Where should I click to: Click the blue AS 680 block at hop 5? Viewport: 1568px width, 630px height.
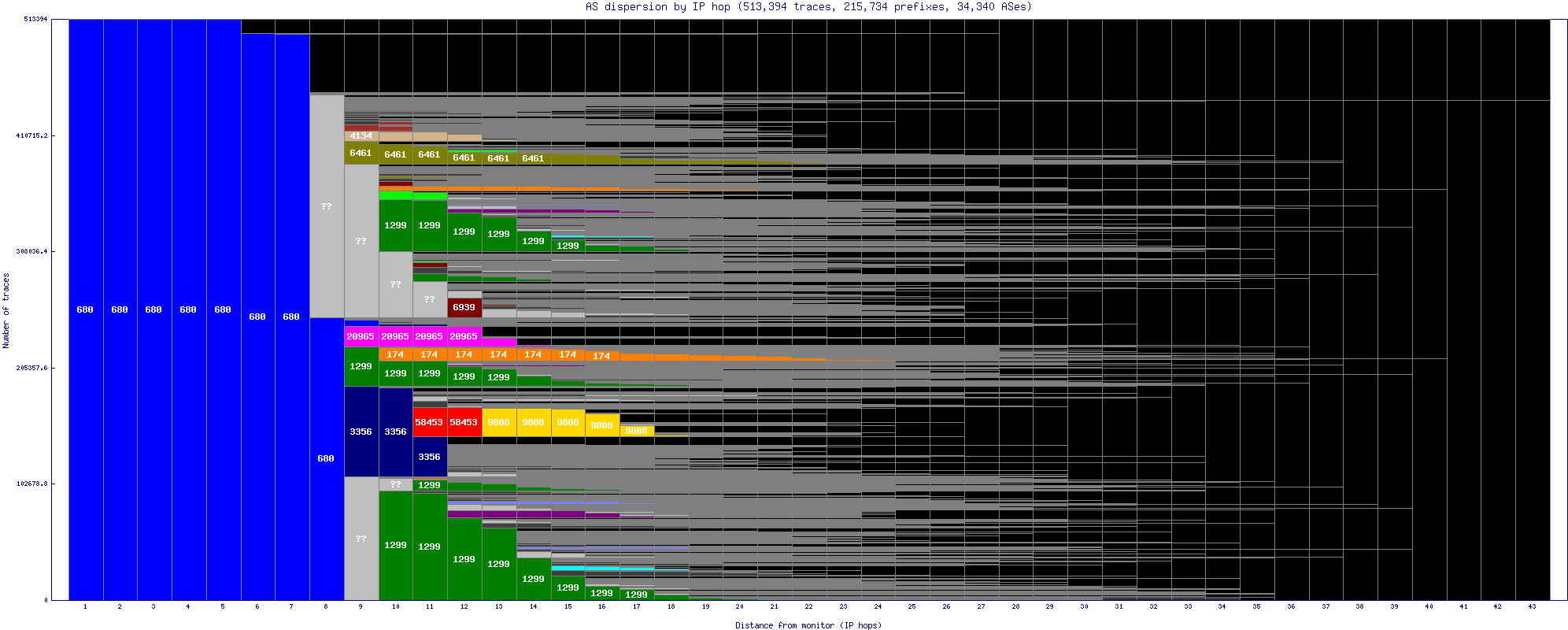[224, 309]
